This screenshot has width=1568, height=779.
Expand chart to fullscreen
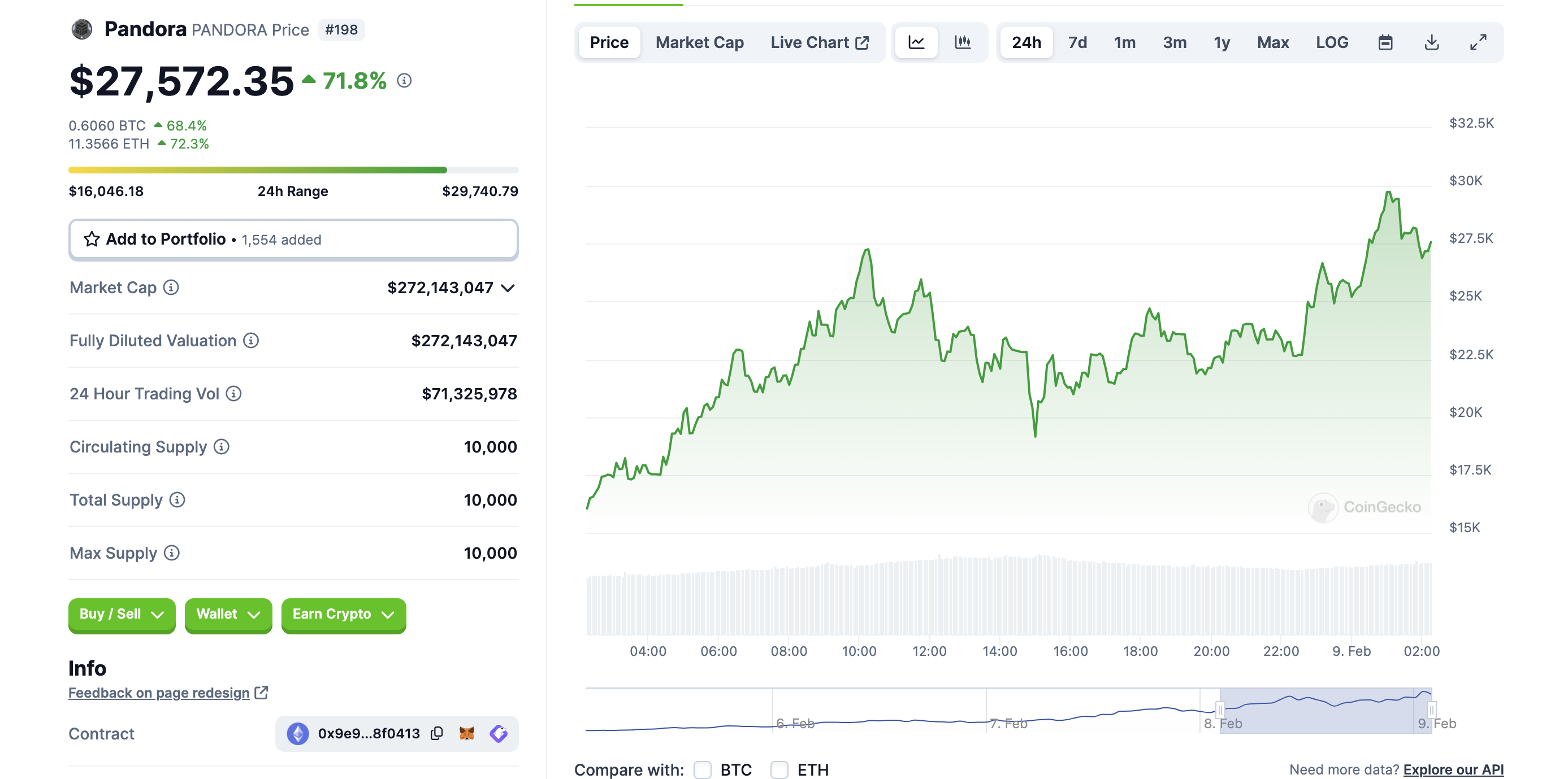tap(1478, 42)
